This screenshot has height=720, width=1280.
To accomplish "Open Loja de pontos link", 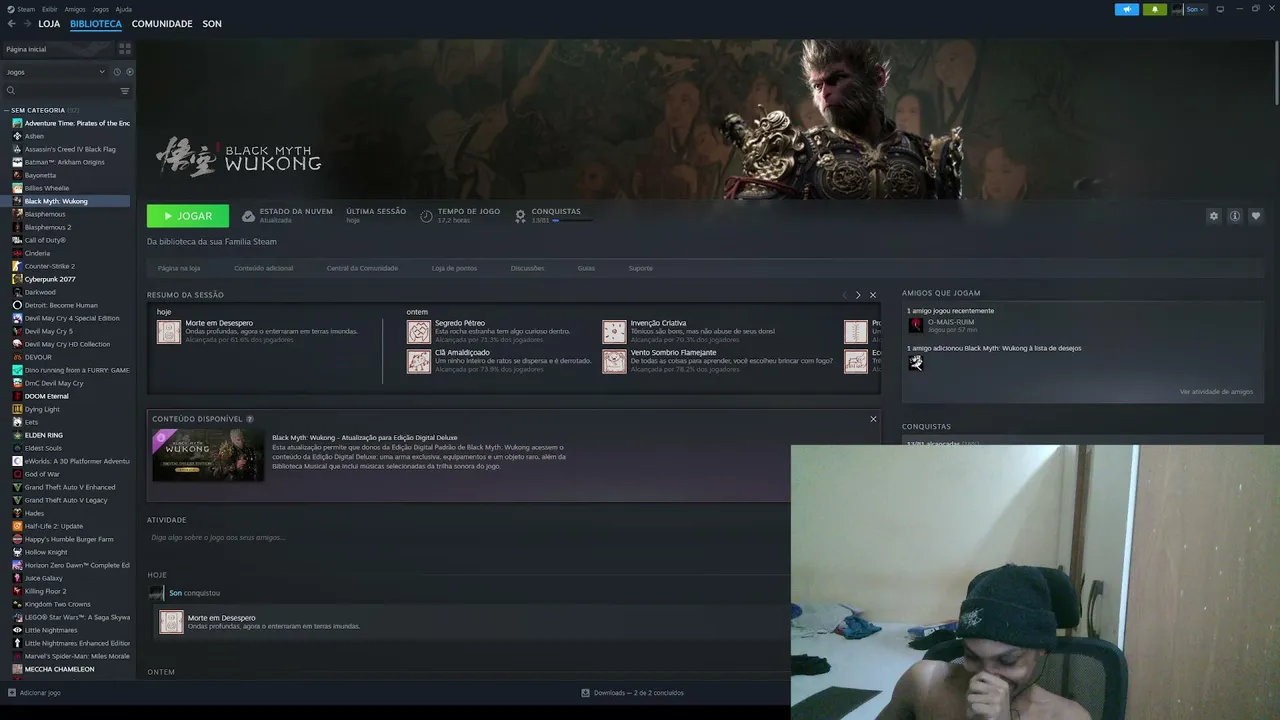I will pos(454,268).
